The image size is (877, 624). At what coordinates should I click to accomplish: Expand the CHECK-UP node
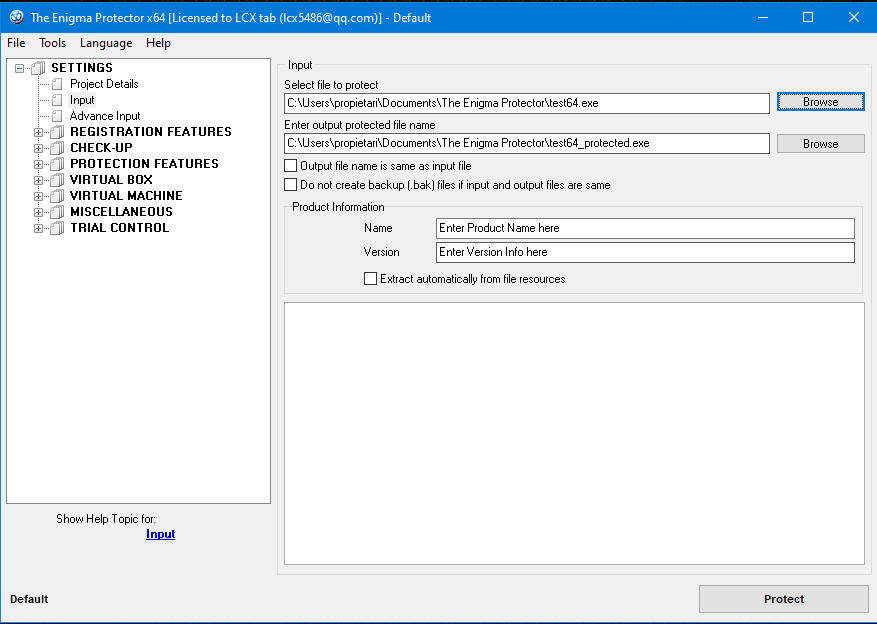pos(39,148)
